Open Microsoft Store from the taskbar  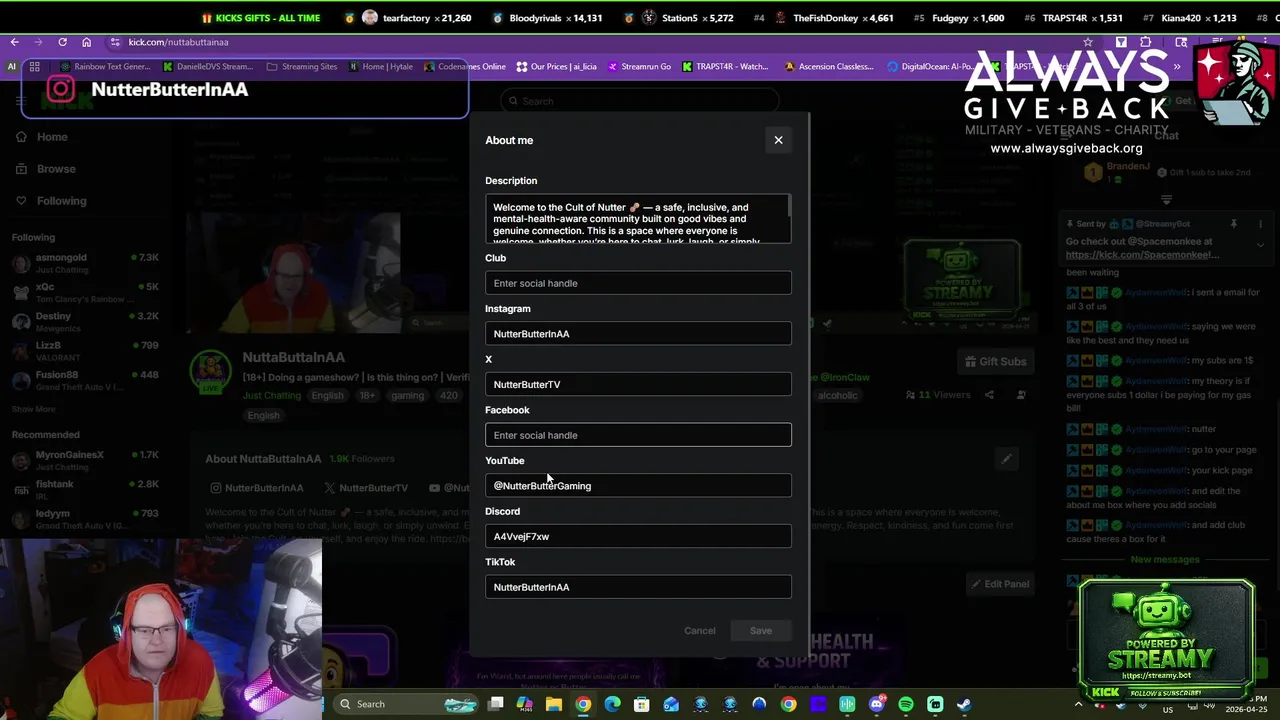(641, 704)
